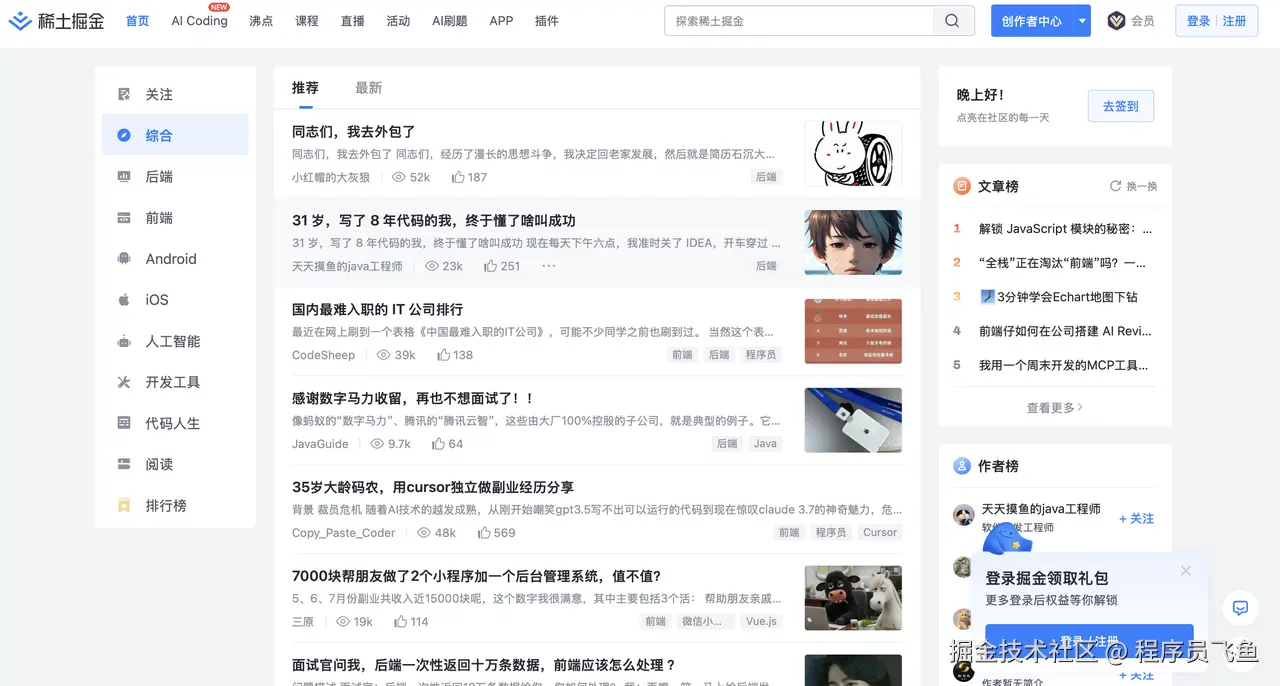This screenshot has height=686, width=1280.
Task: Open 开发工具 category in sidebar
Action: 175,382
